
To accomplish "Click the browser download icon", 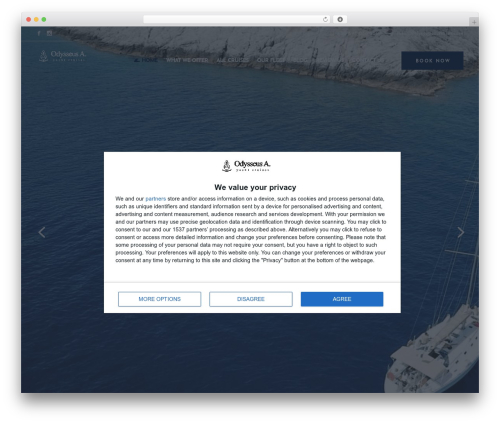I will pyautogui.click(x=340, y=19).
